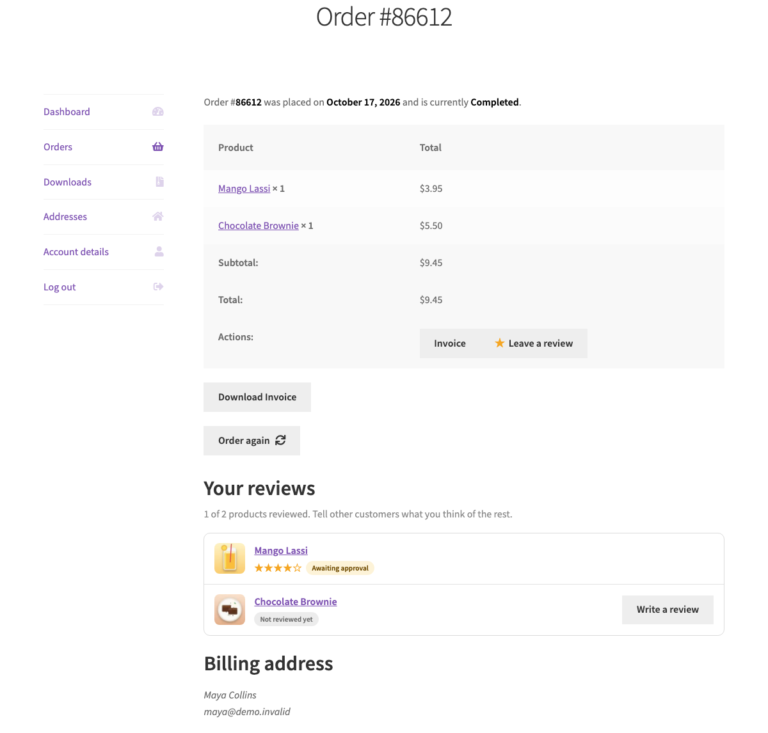The width and height of the screenshot is (768, 733).
Task: Click the Total column header
Action: [x=431, y=147]
